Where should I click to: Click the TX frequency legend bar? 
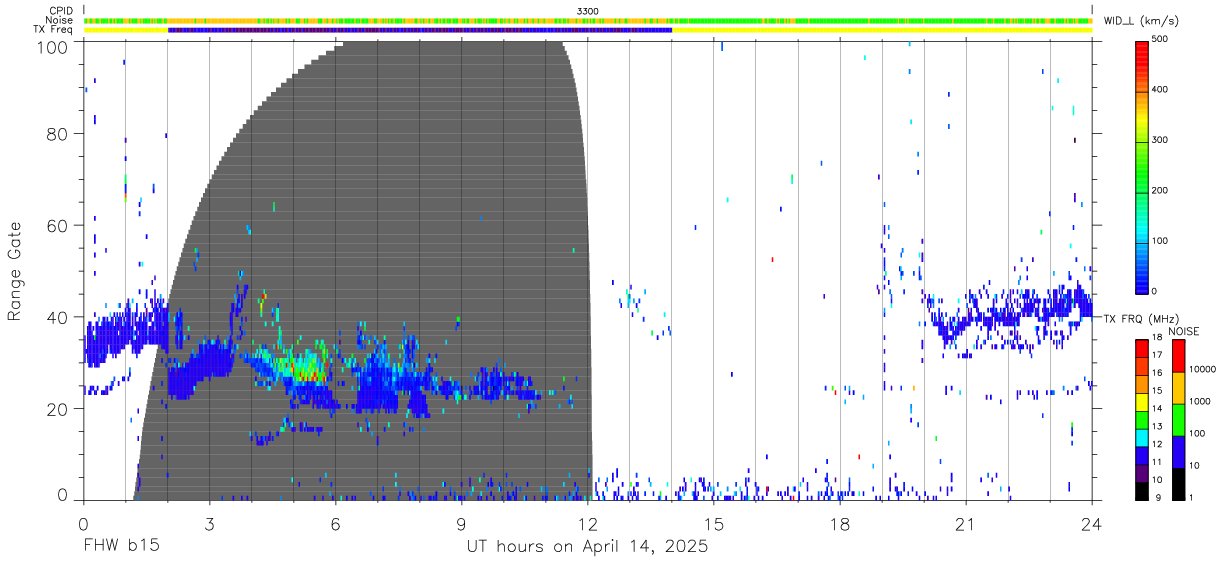pos(1142,419)
